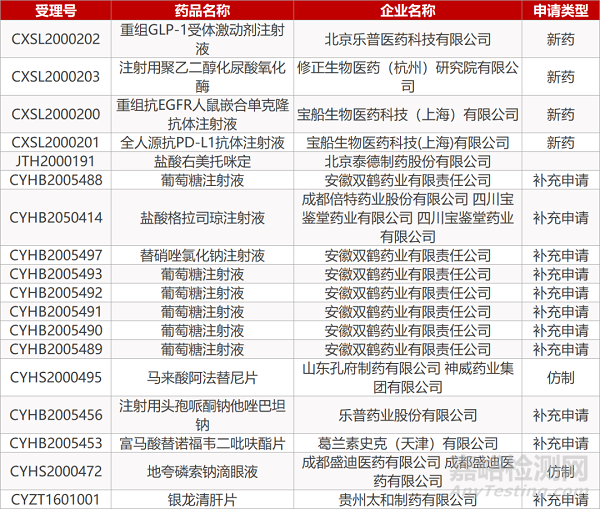Click company name in CXSL2000200 row
Image resolution: width=600 pixels, height=509 pixels.
(x=408, y=114)
